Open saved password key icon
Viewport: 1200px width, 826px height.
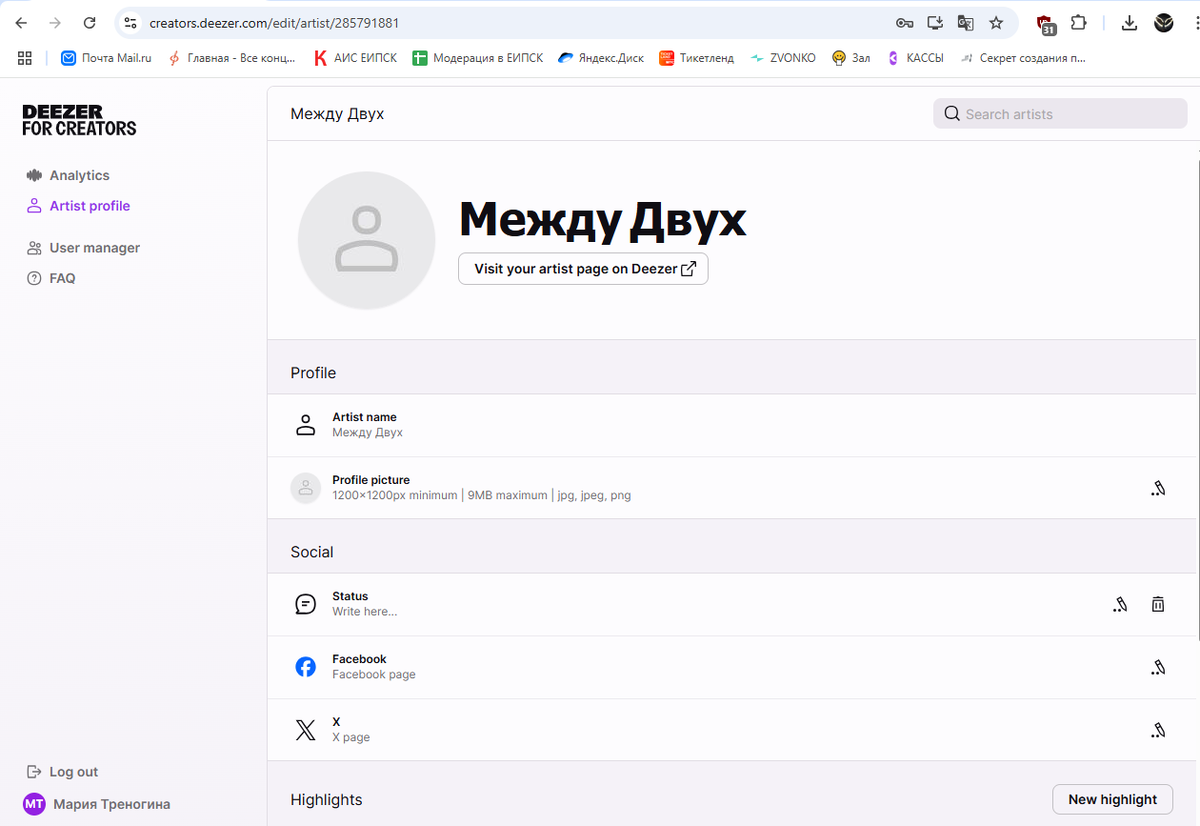point(904,22)
